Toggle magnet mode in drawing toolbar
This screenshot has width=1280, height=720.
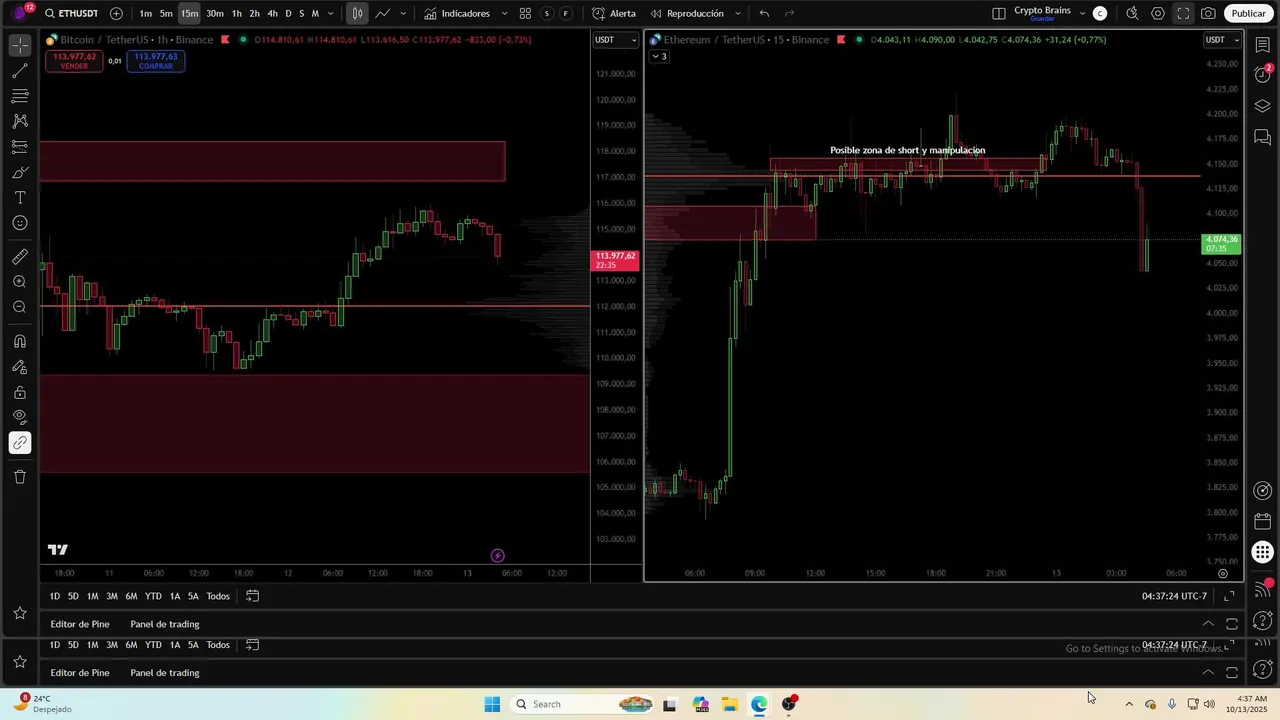(20, 341)
